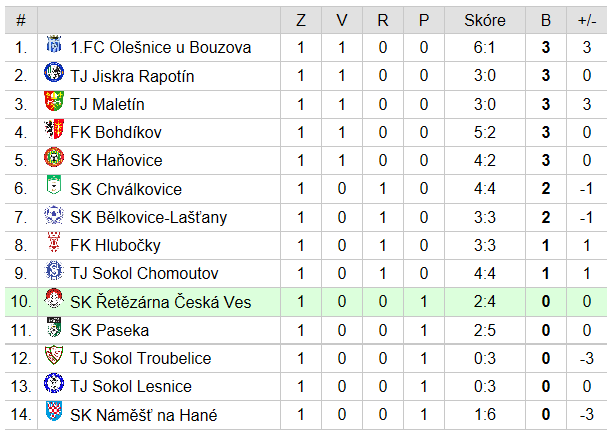Open the SK Paseka team name
Viewport: 614px width, 434px height.
[110, 330]
